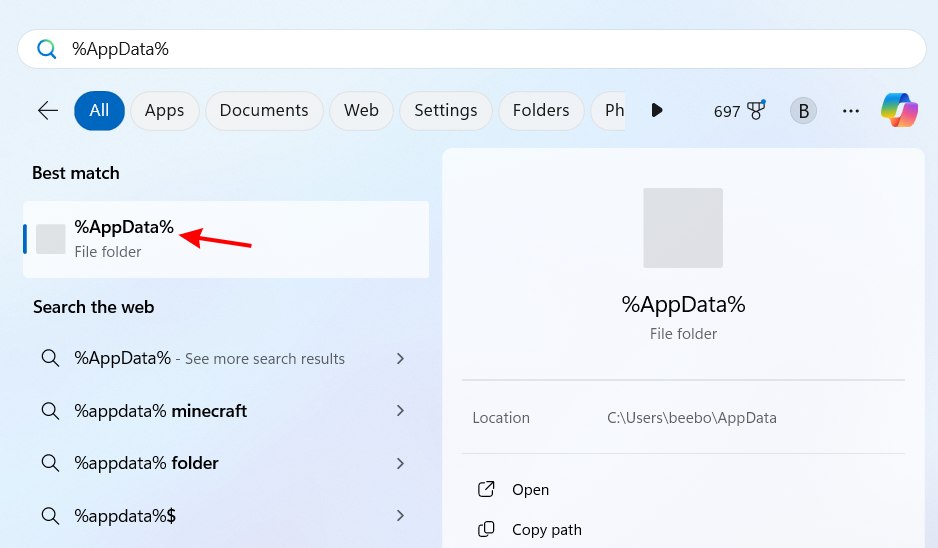The height and width of the screenshot is (548, 938).
Task: Switch to the Documents filter tab
Action: click(264, 110)
